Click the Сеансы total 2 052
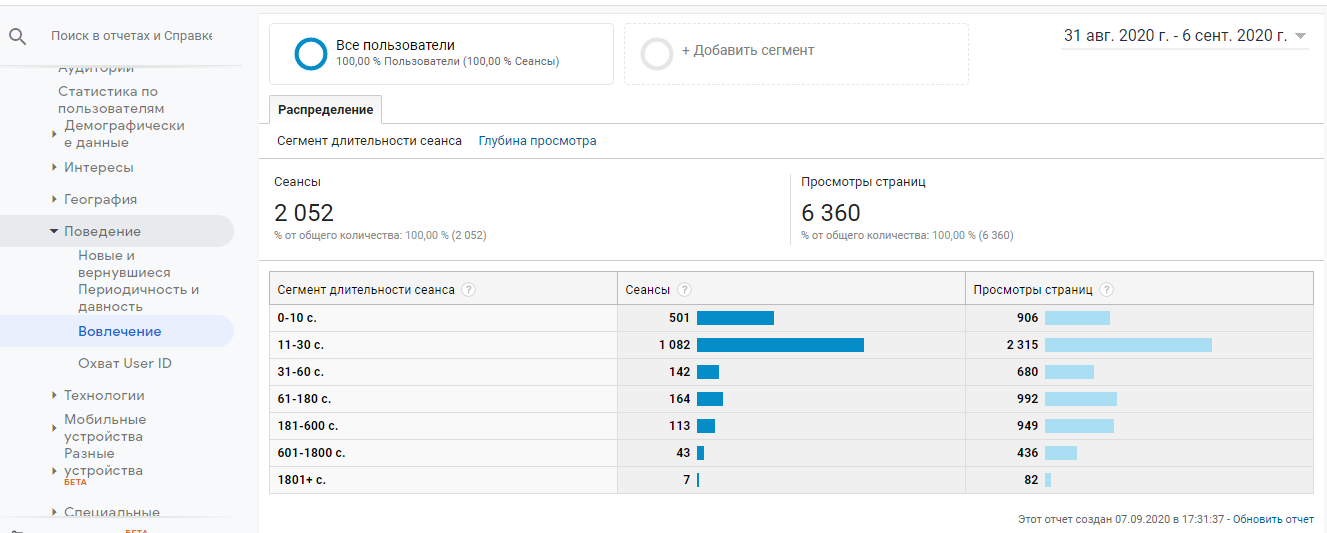The image size is (1327, 533). [304, 213]
